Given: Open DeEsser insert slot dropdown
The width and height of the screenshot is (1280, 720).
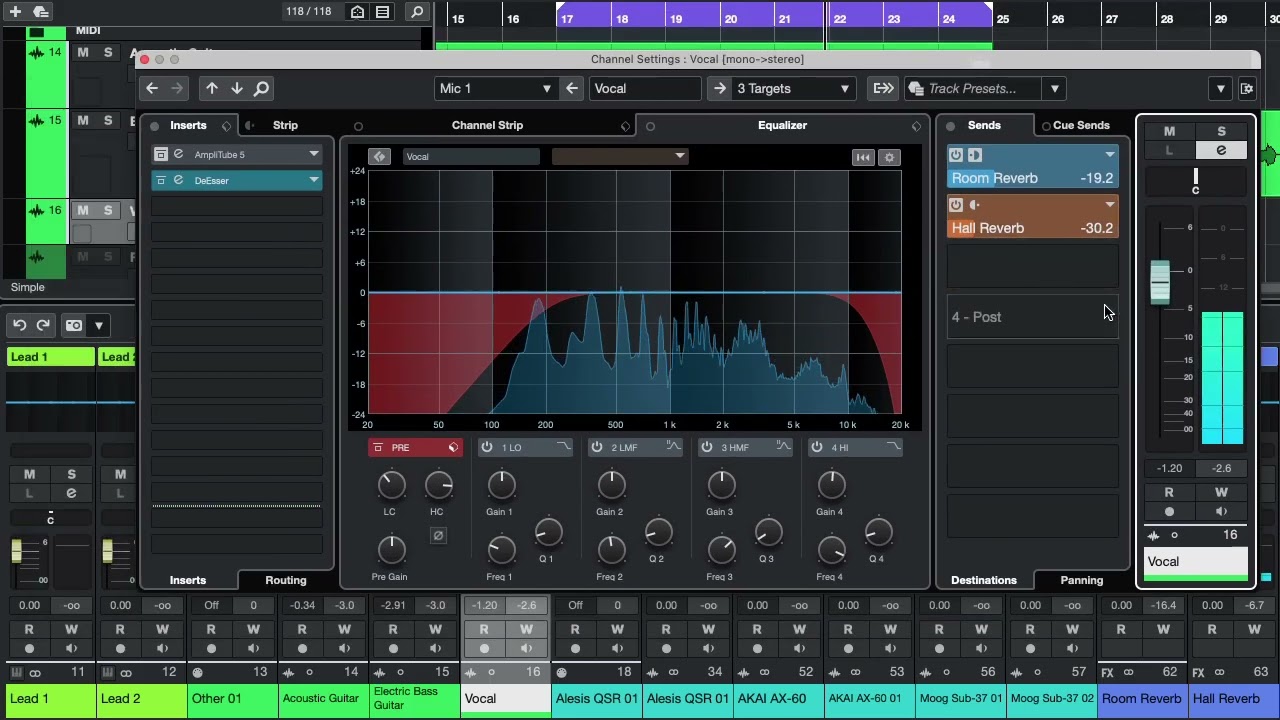Looking at the screenshot, I should point(314,180).
